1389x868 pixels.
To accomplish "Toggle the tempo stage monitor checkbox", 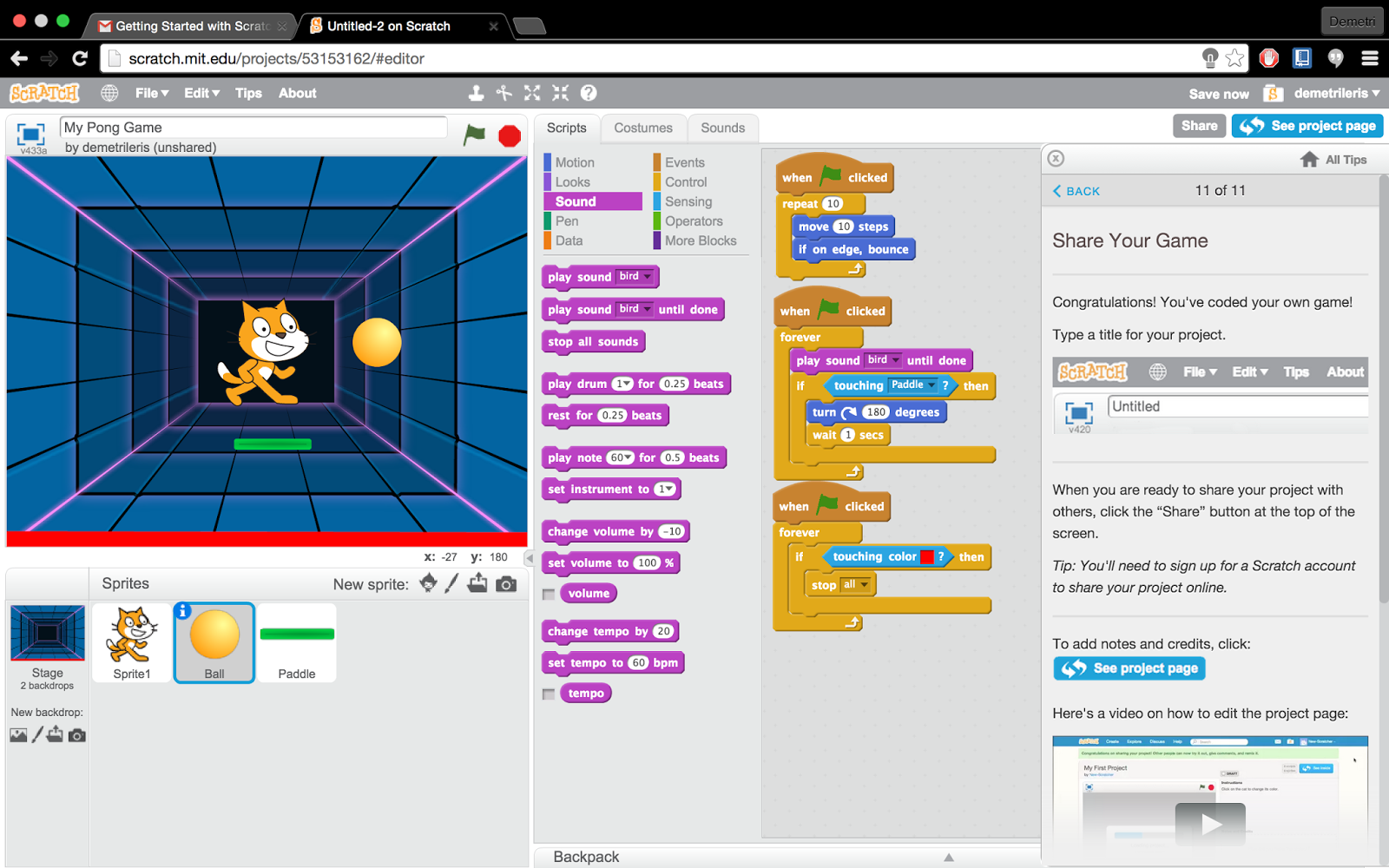I will point(549,694).
